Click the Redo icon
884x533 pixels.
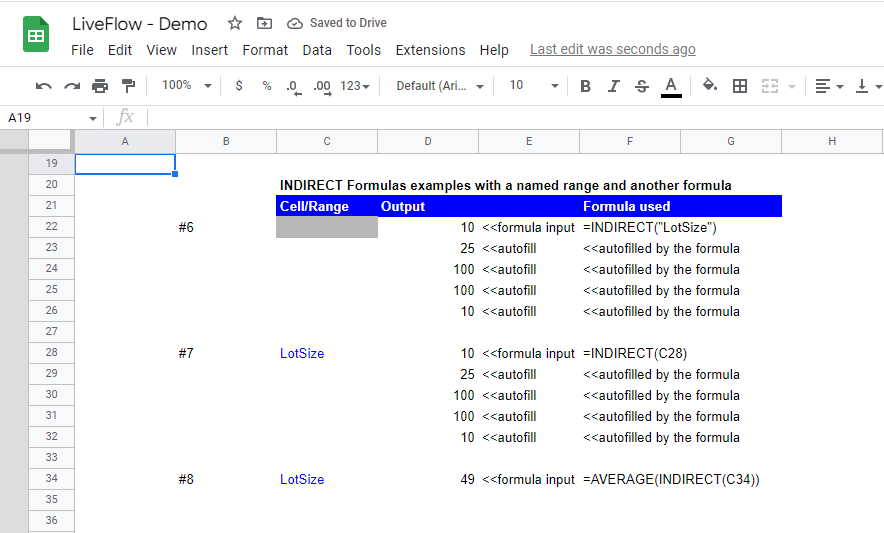(x=72, y=86)
